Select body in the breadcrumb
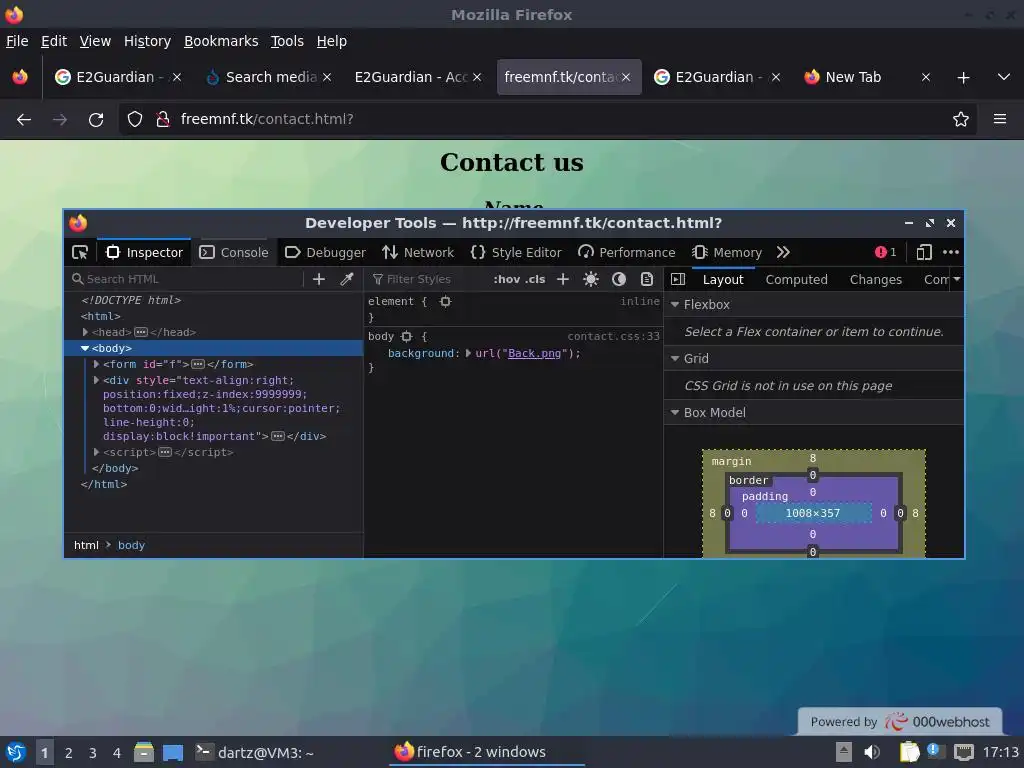 (131, 545)
